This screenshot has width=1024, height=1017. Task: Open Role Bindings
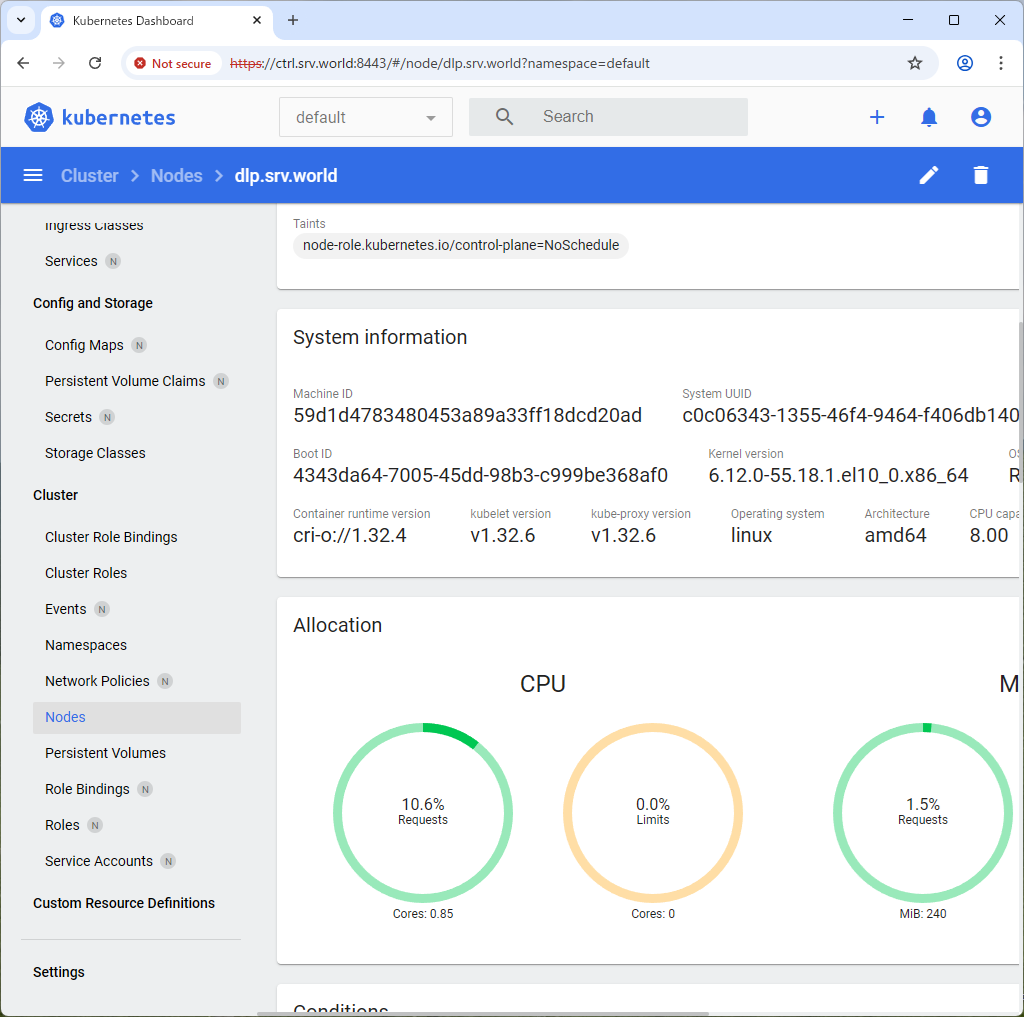click(88, 789)
